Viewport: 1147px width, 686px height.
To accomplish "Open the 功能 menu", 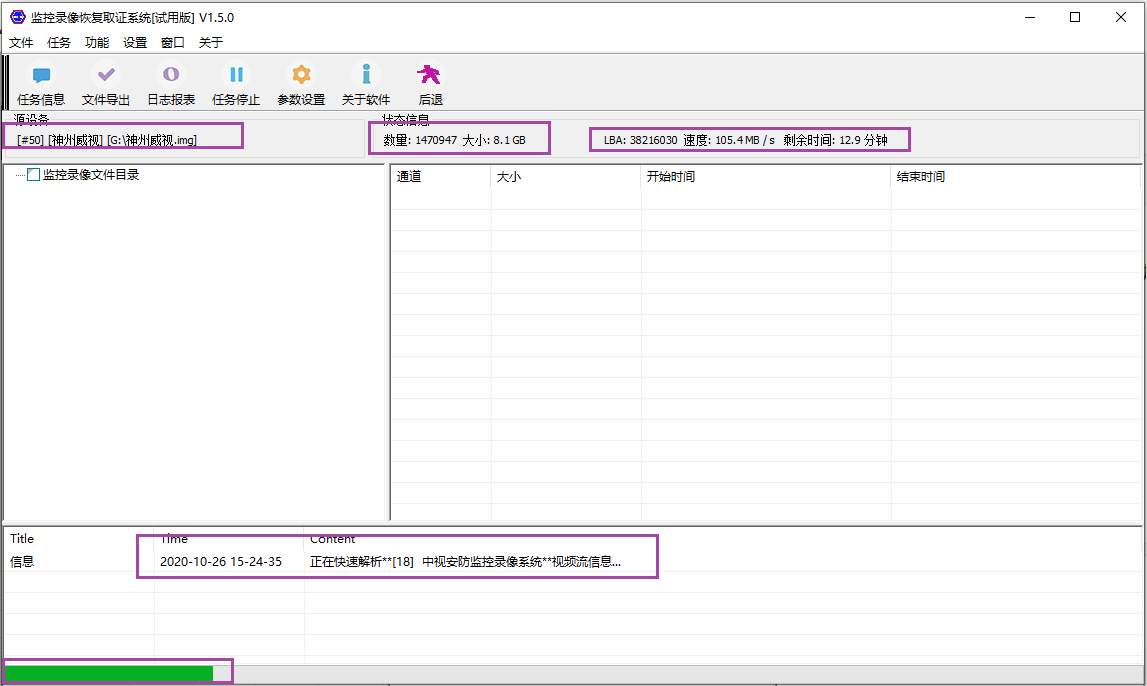I will coord(97,43).
